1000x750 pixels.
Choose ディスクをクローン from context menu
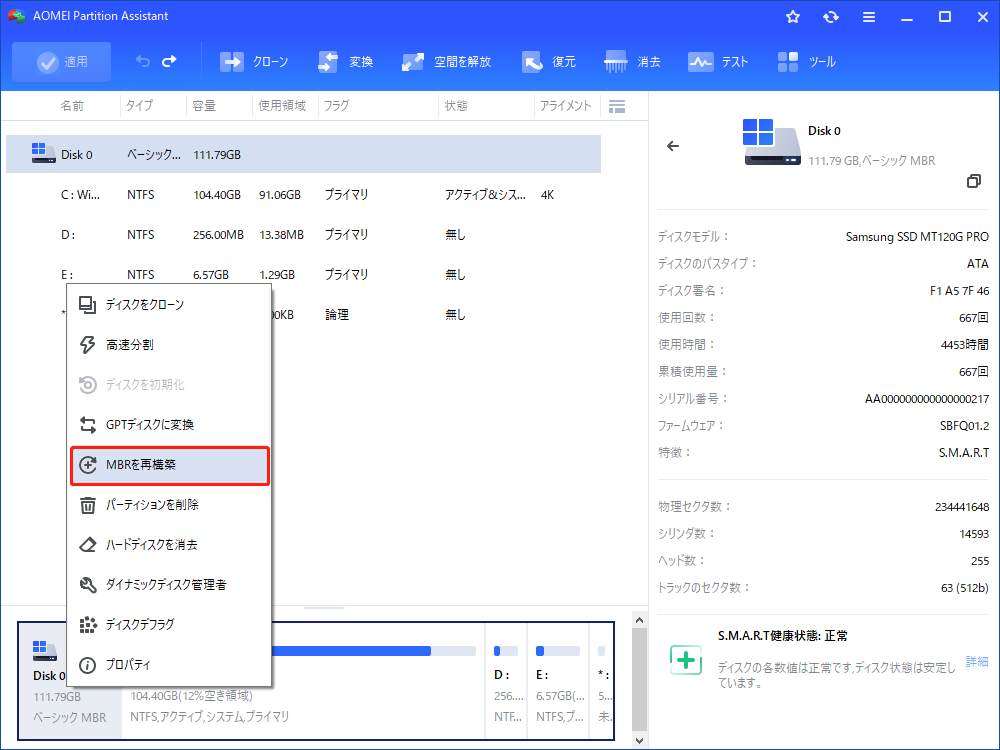[170, 305]
